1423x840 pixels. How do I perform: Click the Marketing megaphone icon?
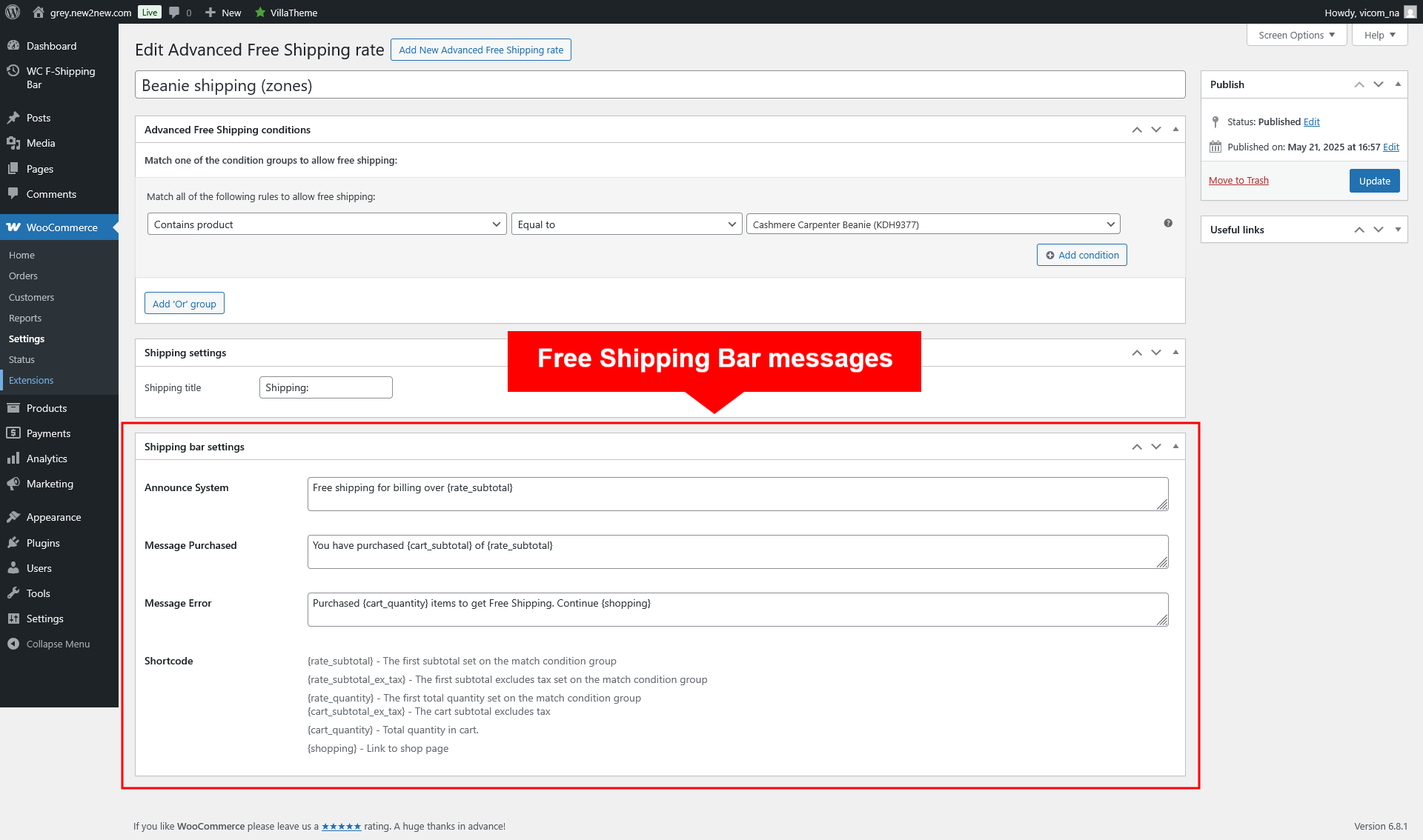[13, 484]
